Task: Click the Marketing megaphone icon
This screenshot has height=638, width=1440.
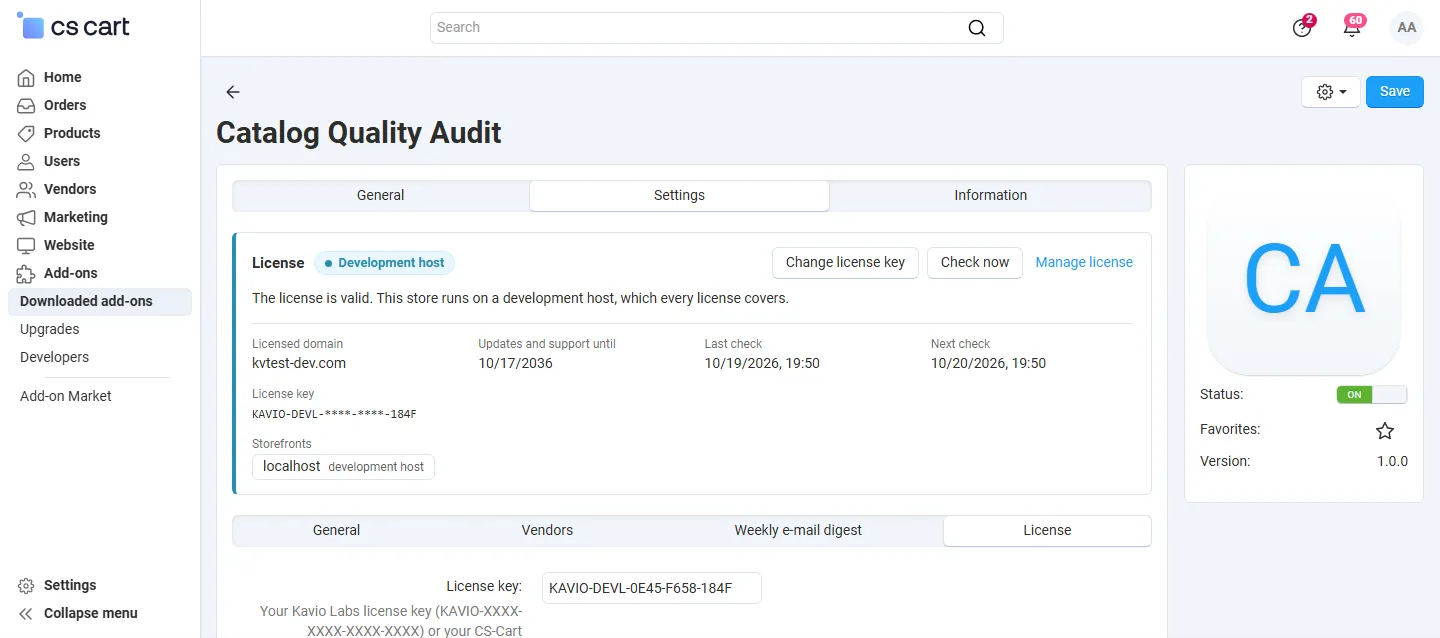Action: pyautogui.click(x=26, y=217)
